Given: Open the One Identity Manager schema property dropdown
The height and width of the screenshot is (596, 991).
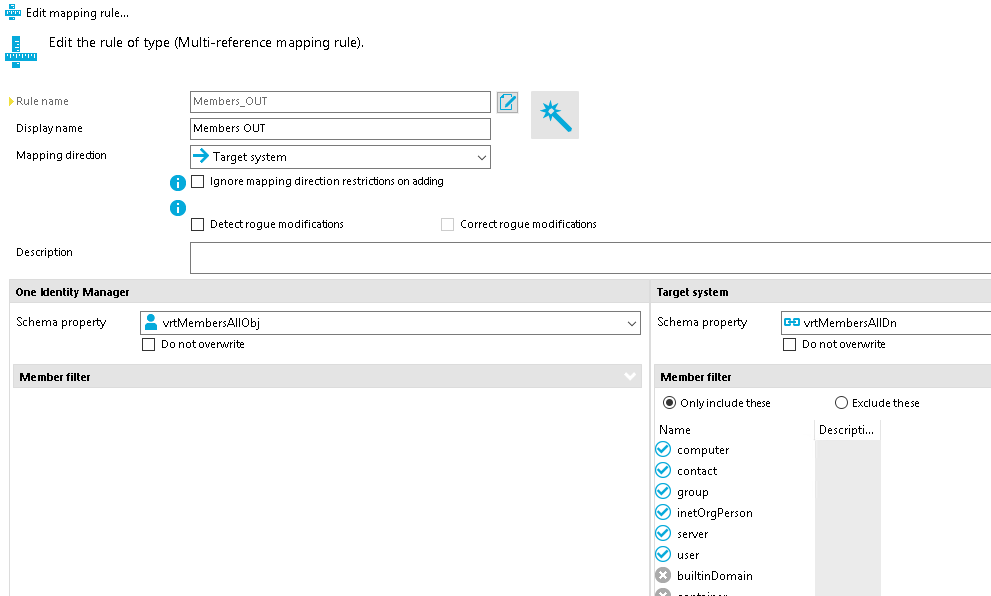Looking at the screenshot, I should 631,322.
